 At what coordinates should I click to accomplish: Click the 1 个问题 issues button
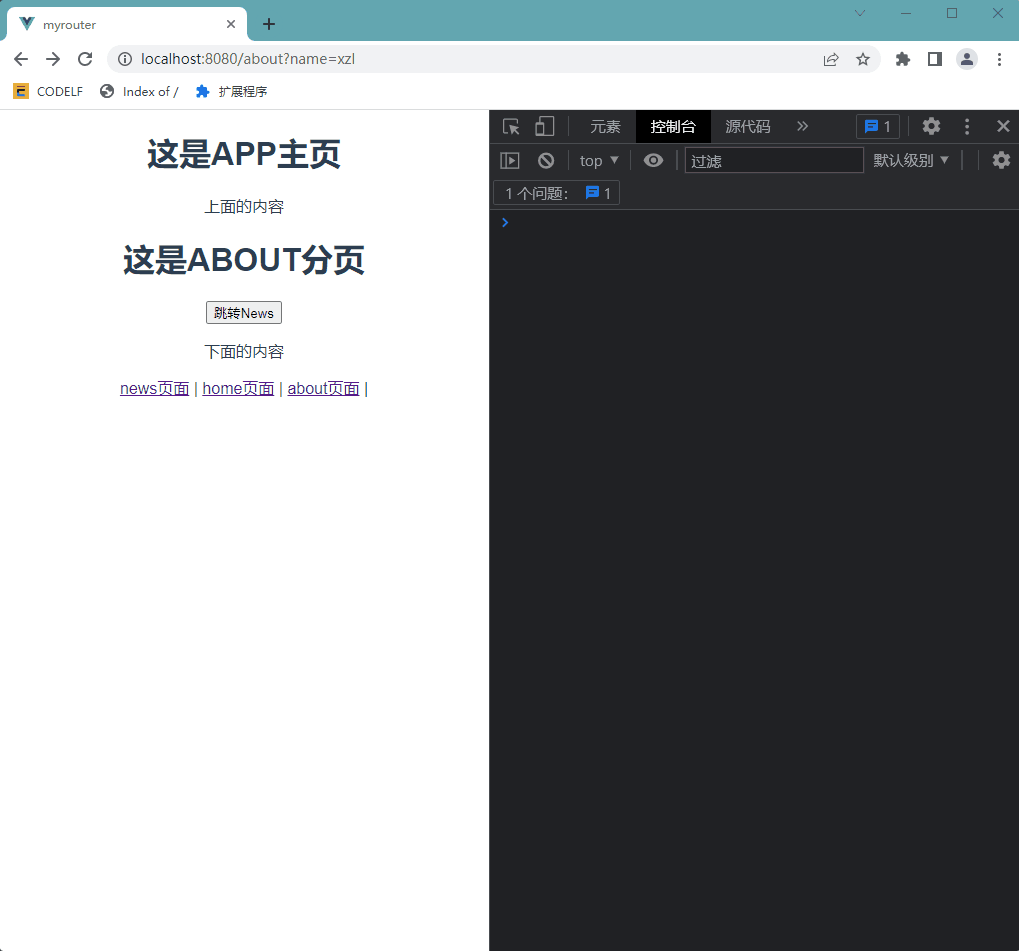(557, 193)
